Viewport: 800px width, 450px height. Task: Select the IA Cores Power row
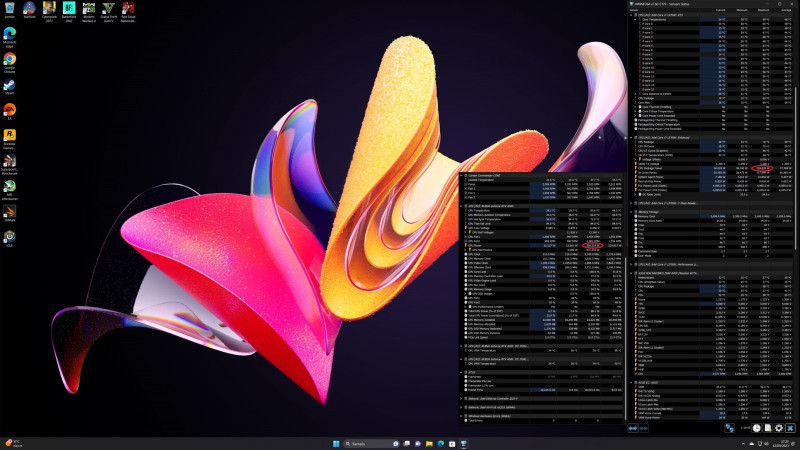tap(711, 172)
